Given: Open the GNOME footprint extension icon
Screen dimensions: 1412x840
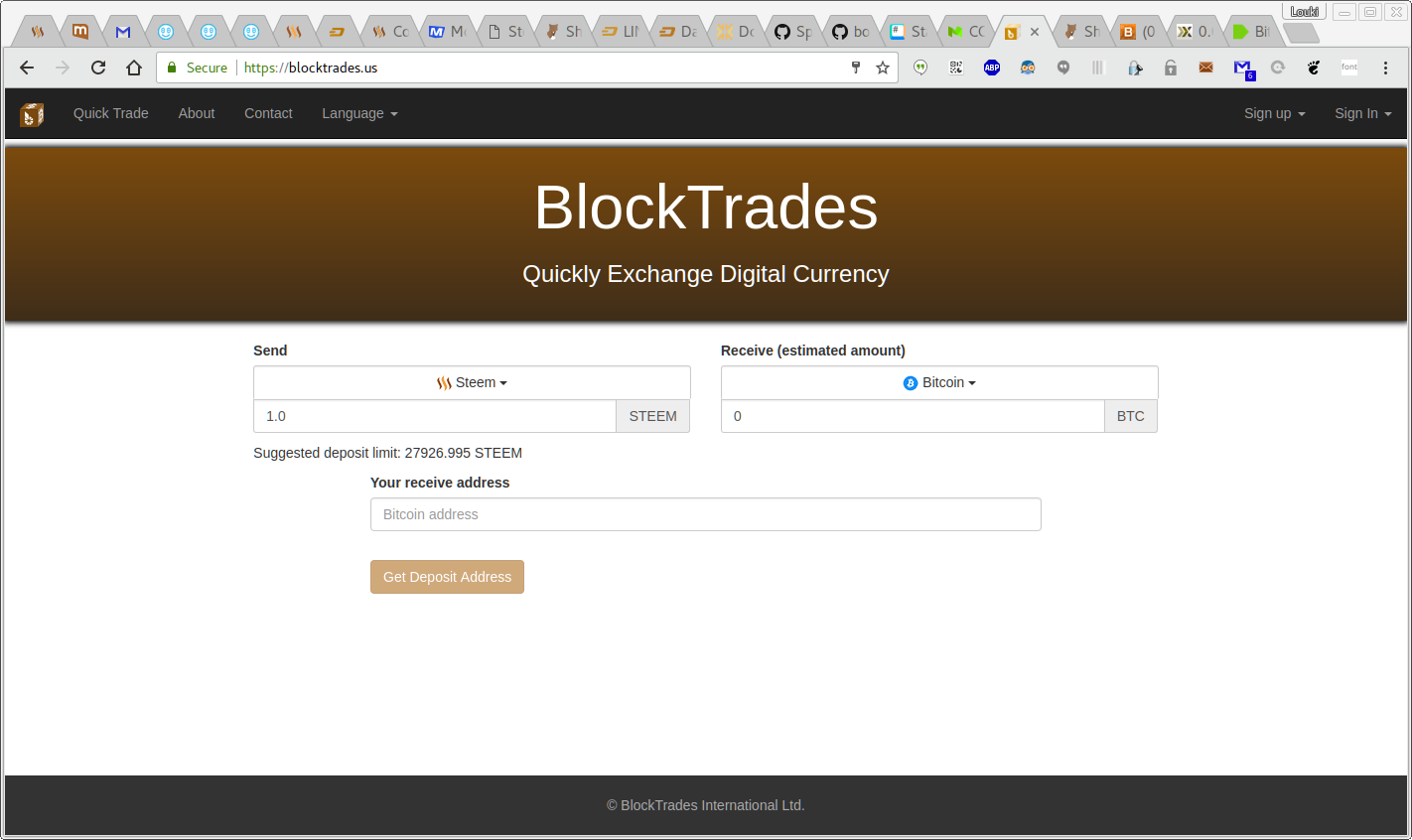Looking at the screenshot, I should point(1314,68).
